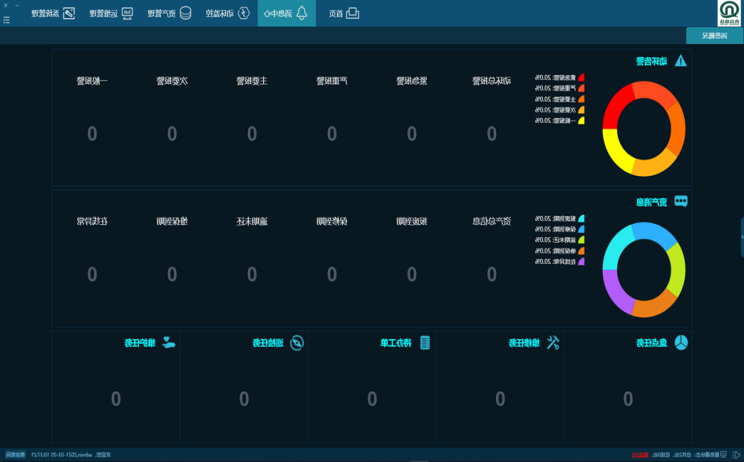Click the 待办工单 document icon
The image size is (744, 462).
(x=425, y=343)
